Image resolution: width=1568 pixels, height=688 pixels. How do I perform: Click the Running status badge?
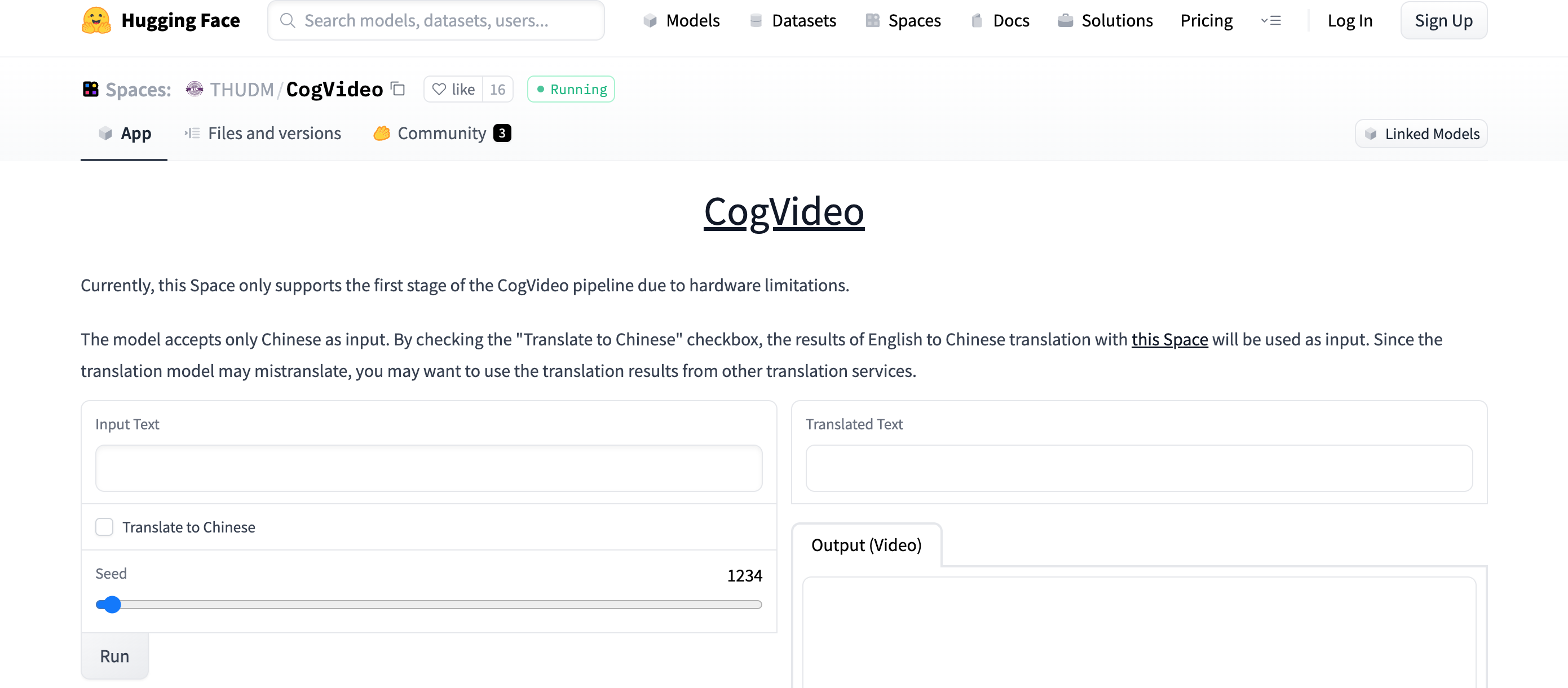click(571, 90)
